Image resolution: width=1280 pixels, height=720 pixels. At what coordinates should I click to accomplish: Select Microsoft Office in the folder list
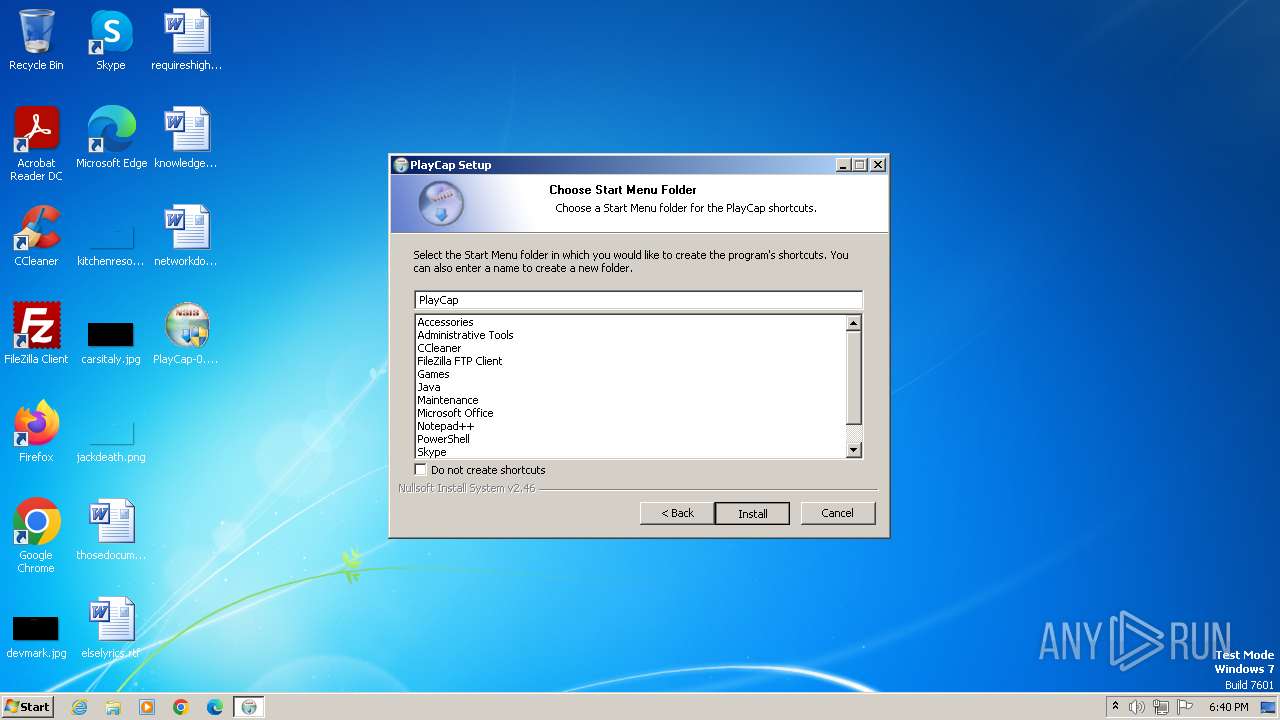[455, 413]
